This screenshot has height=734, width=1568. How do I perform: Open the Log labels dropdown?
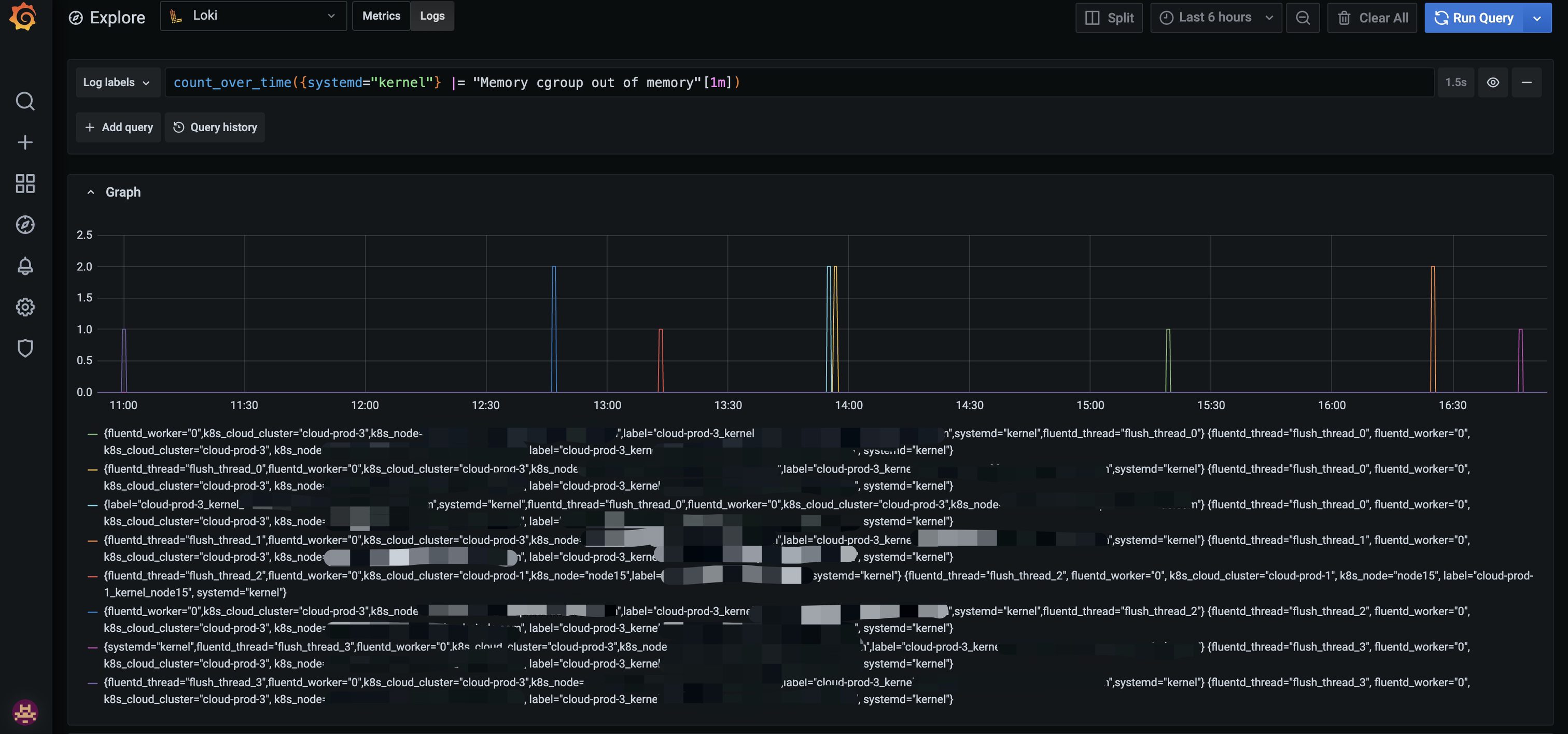tap(116, 82)
